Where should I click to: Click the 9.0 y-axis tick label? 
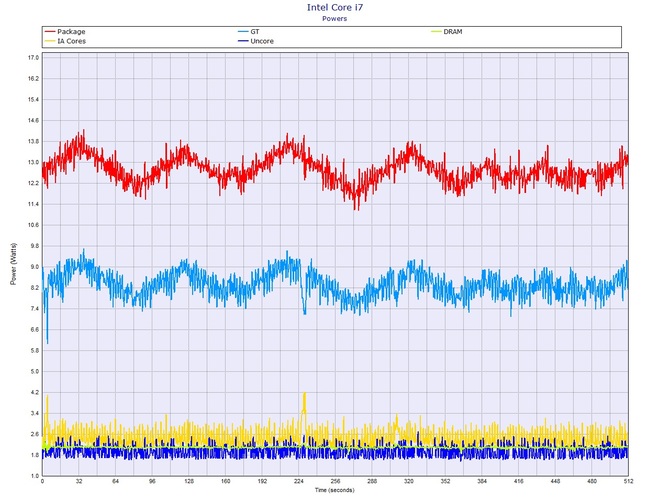[35, 267]
